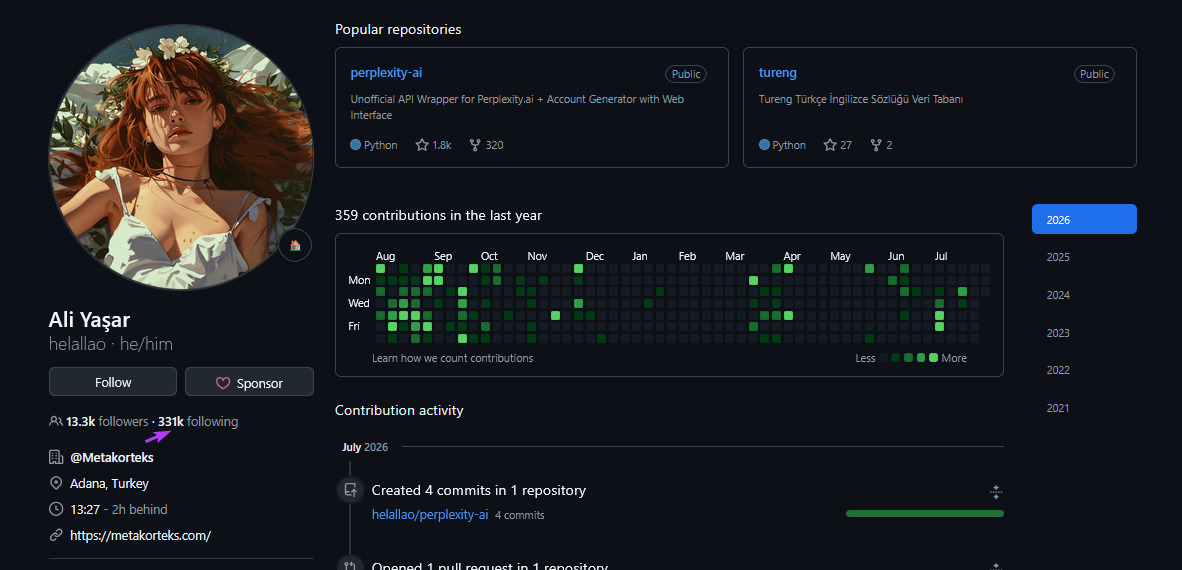Click the fork icon on tureng repository

point(875,145)
